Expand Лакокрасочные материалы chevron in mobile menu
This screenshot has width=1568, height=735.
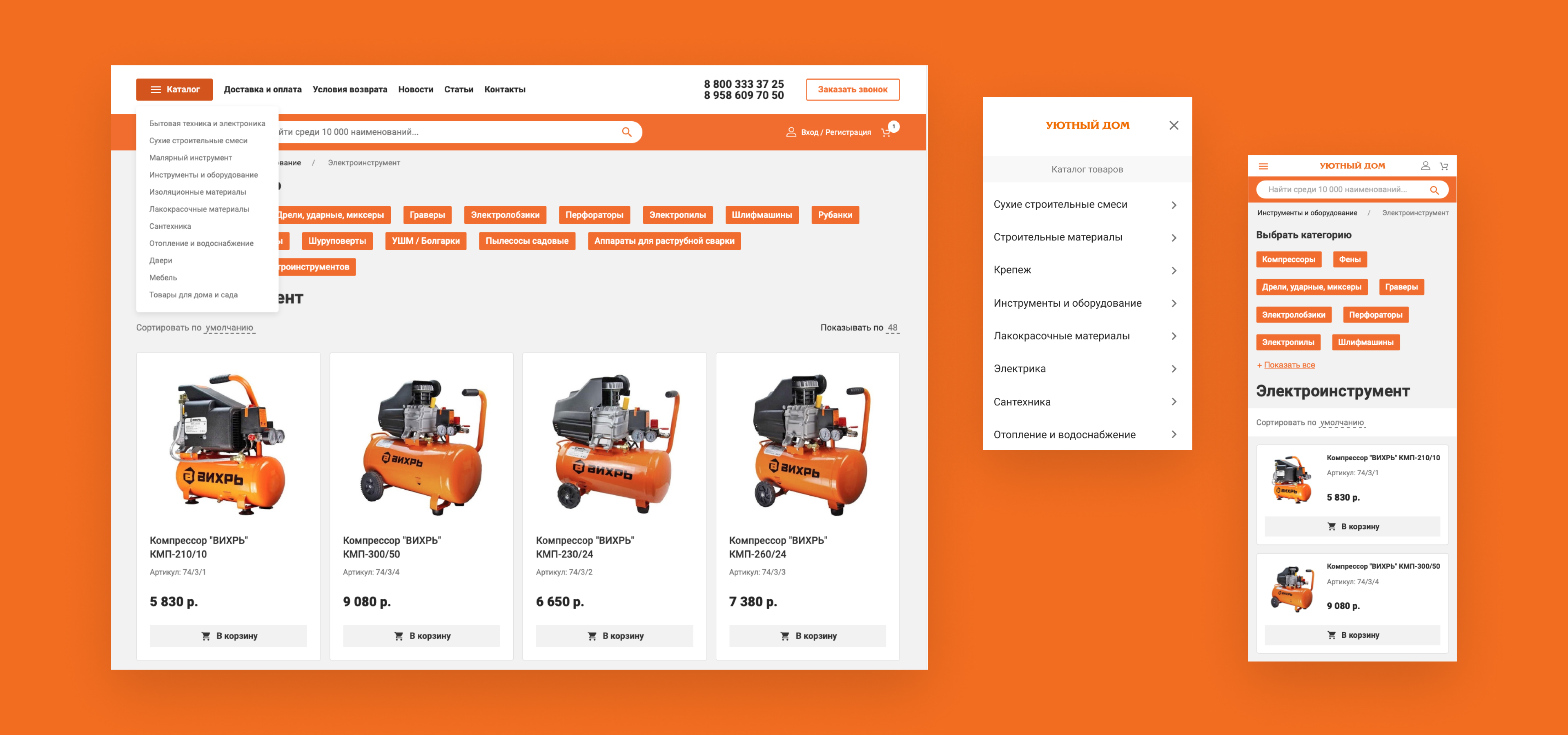click(1174, 336)
